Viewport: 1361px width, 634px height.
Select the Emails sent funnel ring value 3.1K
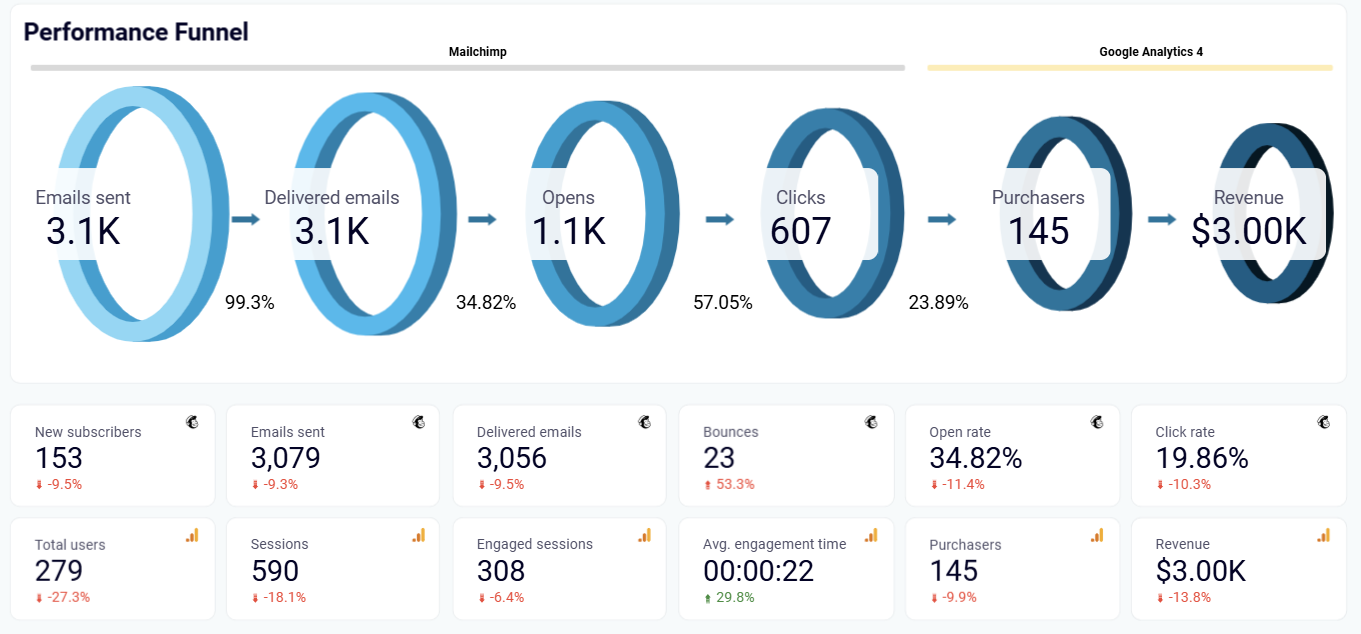pyautogui.click(x=83, y=232)
